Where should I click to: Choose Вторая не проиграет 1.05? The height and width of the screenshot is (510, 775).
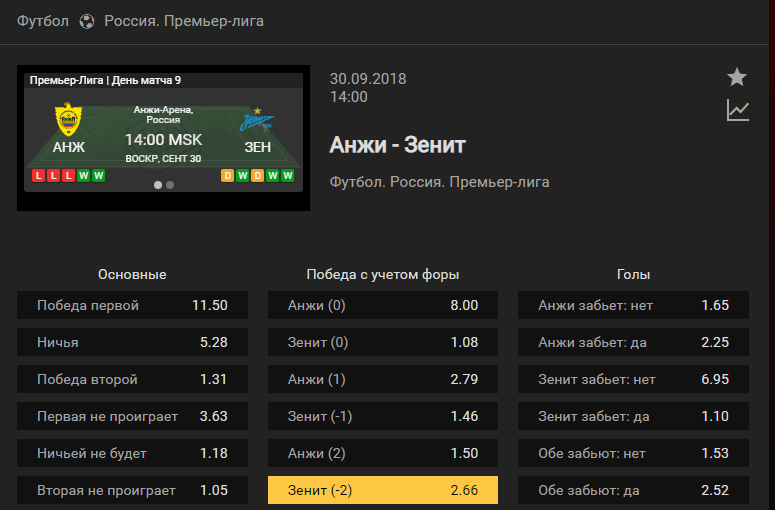[x=132, y=490]
